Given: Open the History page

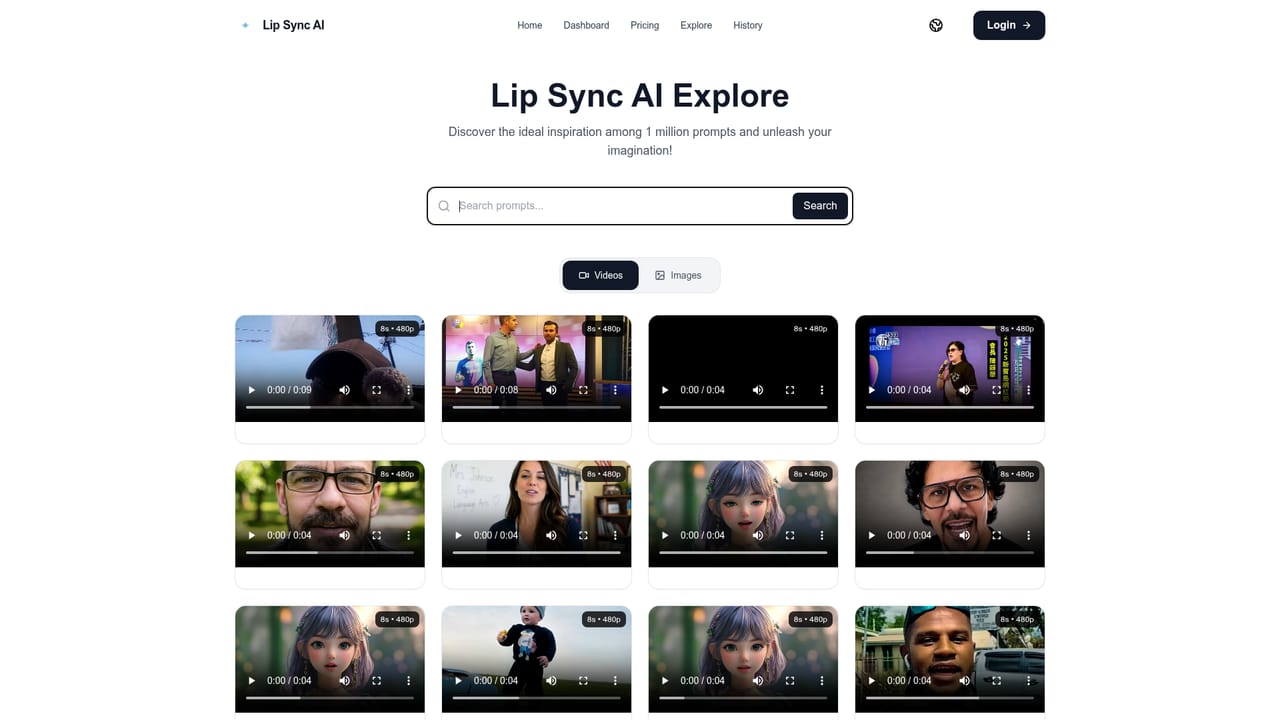Looking at the screenshot, I should coord(748,25).
